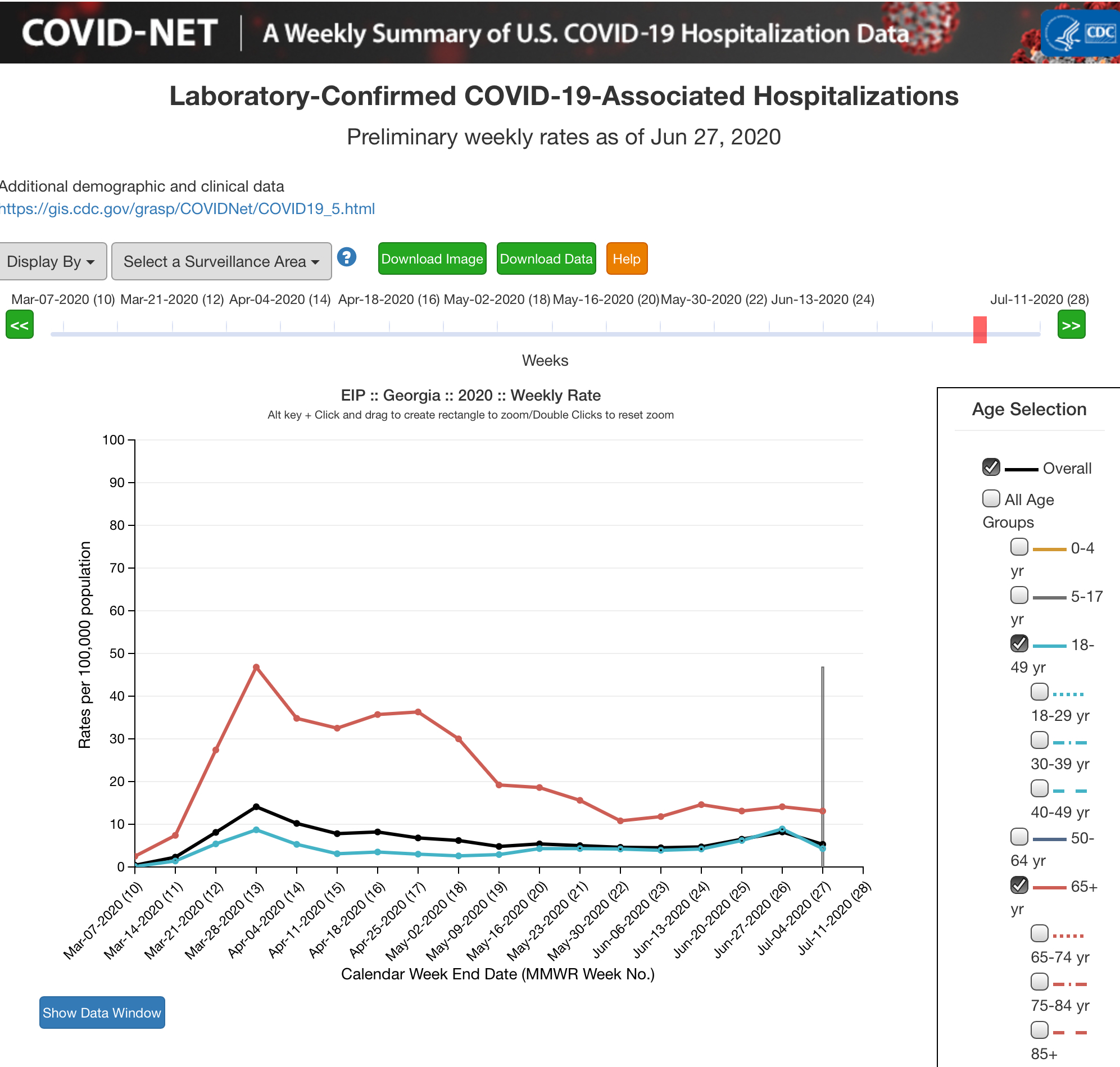Click the 'Mar-07-2020 (10)' slider label

63,299
